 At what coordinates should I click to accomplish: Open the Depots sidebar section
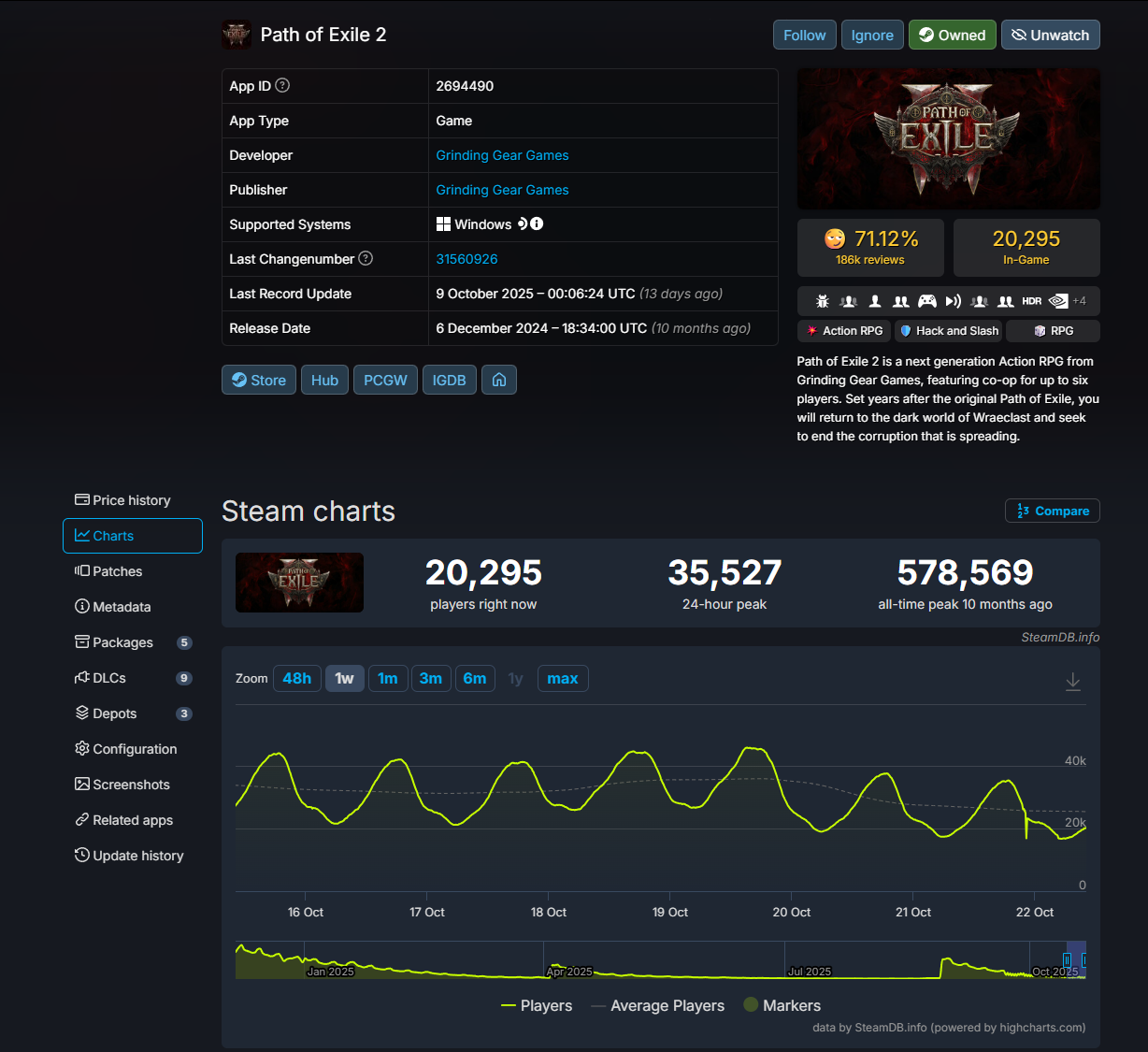click(x=133, y=713)
